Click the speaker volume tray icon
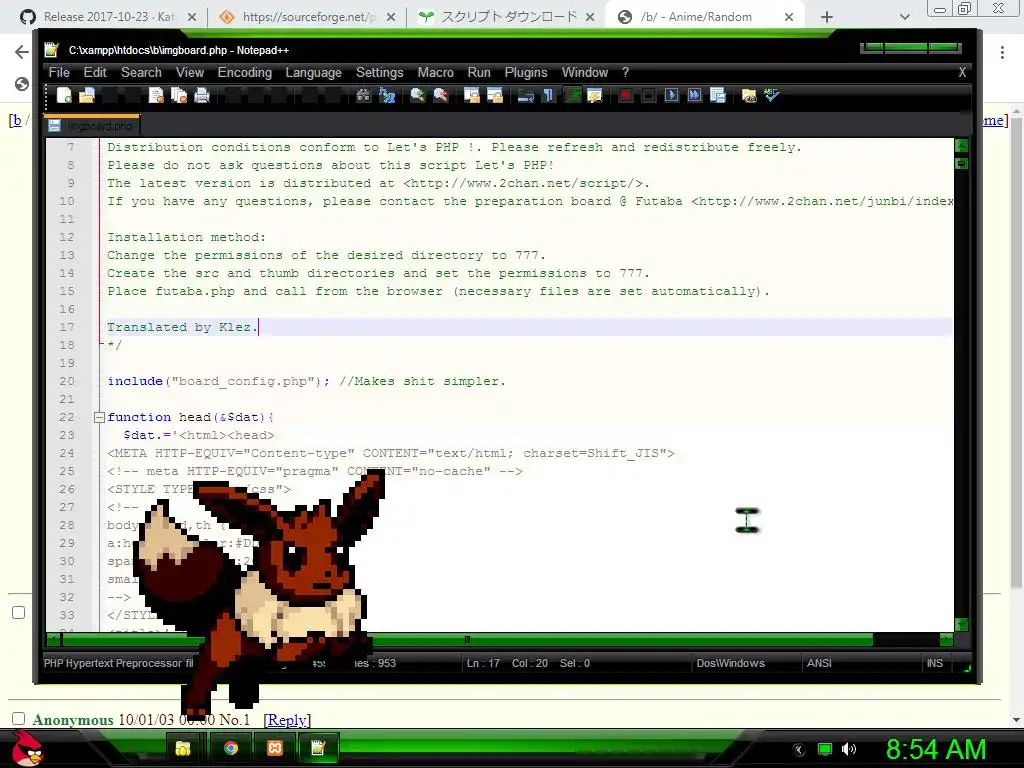 click(x=849, y=749)
